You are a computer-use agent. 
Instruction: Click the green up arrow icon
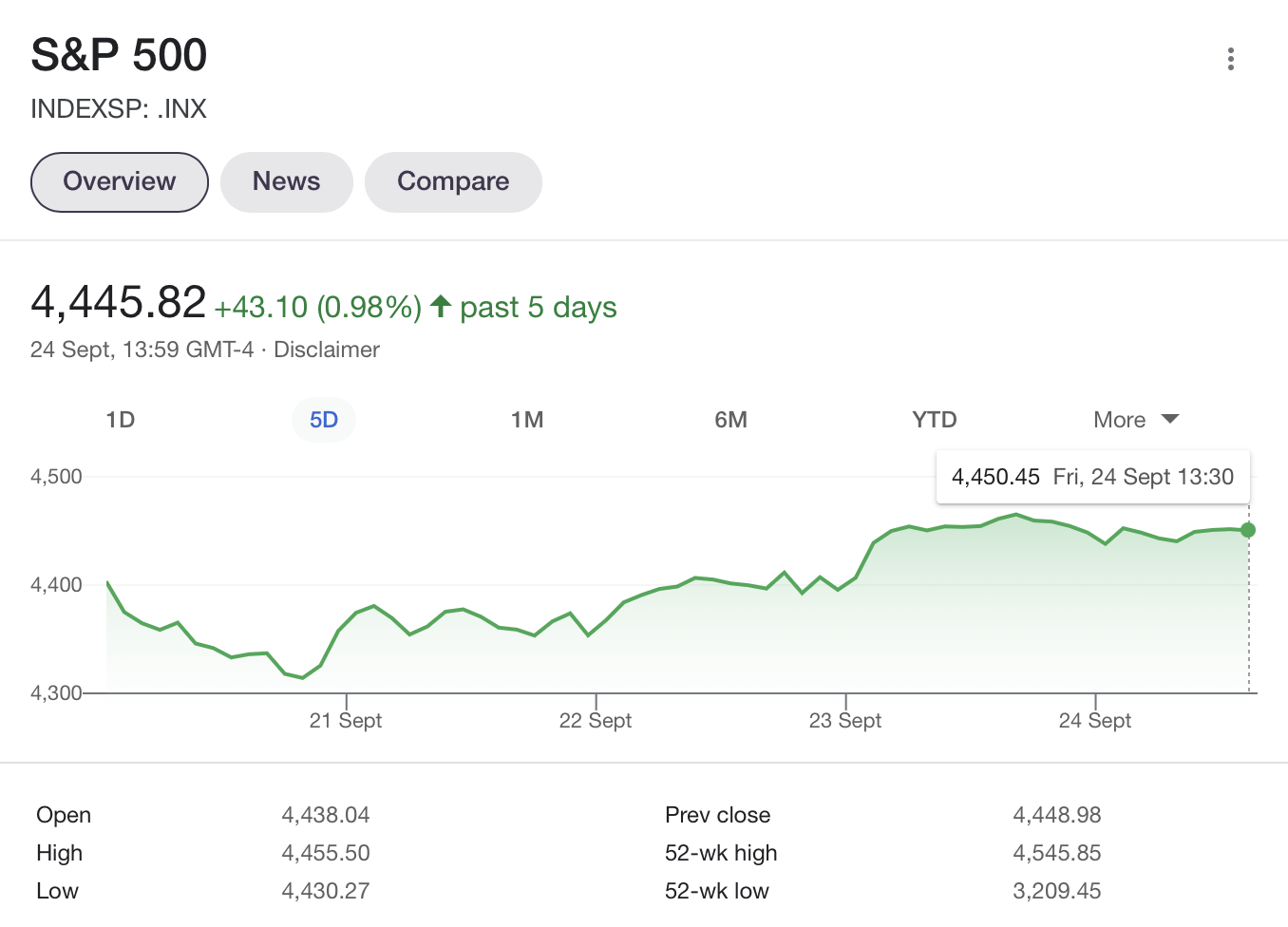click(440, 306)
